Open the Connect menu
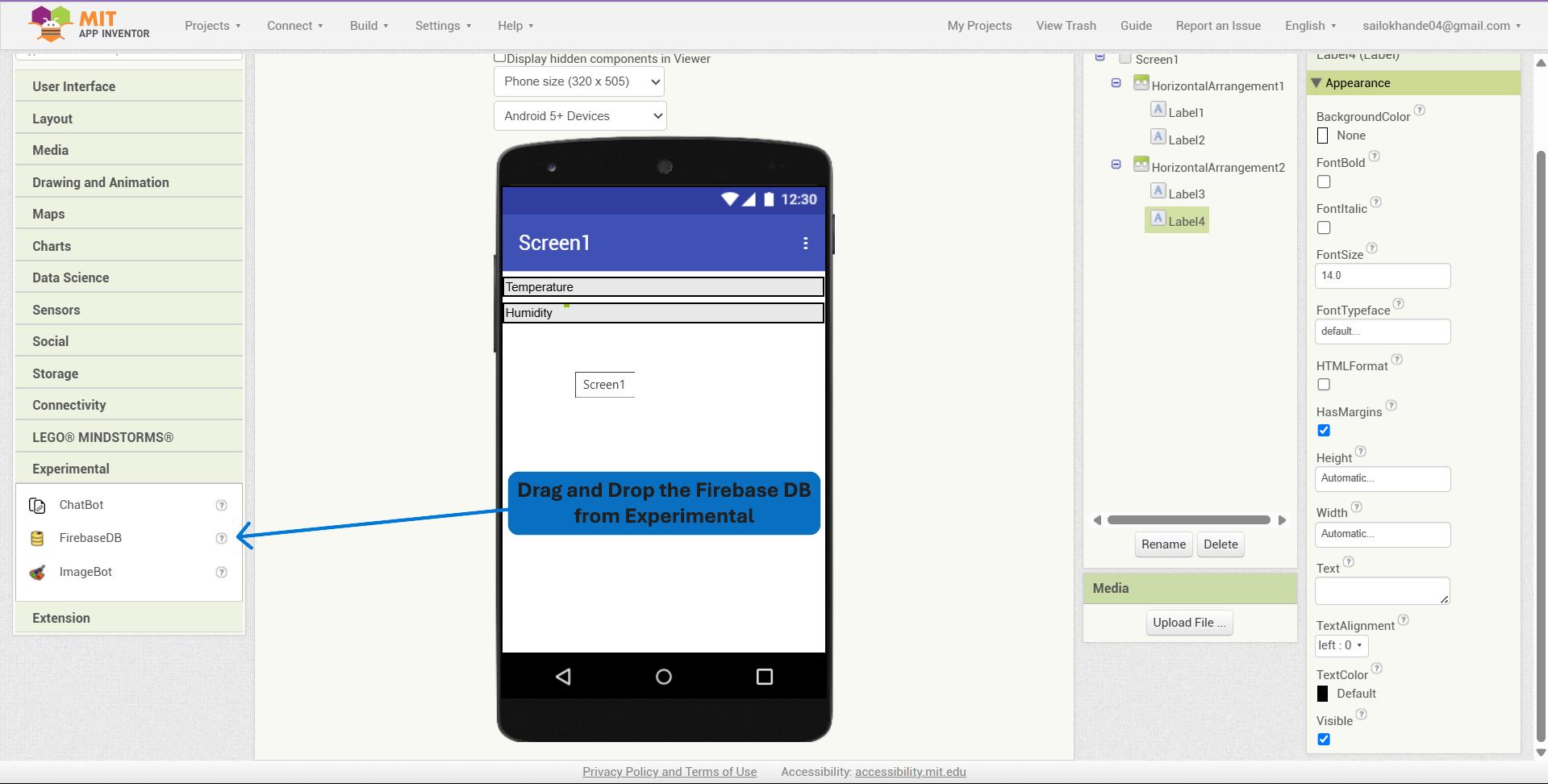 click(295, 26)
